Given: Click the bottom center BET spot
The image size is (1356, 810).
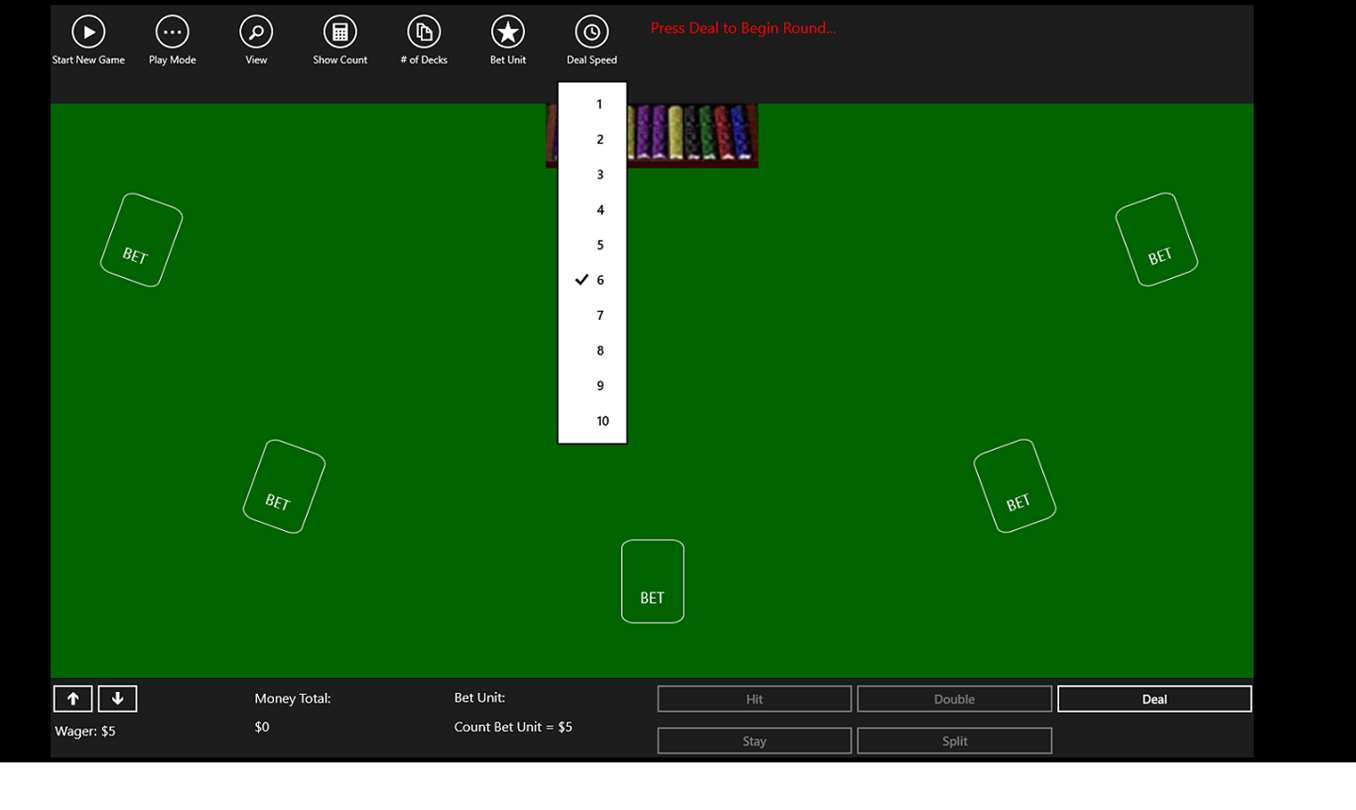Looking at the screenshot, I should [652, 581].
